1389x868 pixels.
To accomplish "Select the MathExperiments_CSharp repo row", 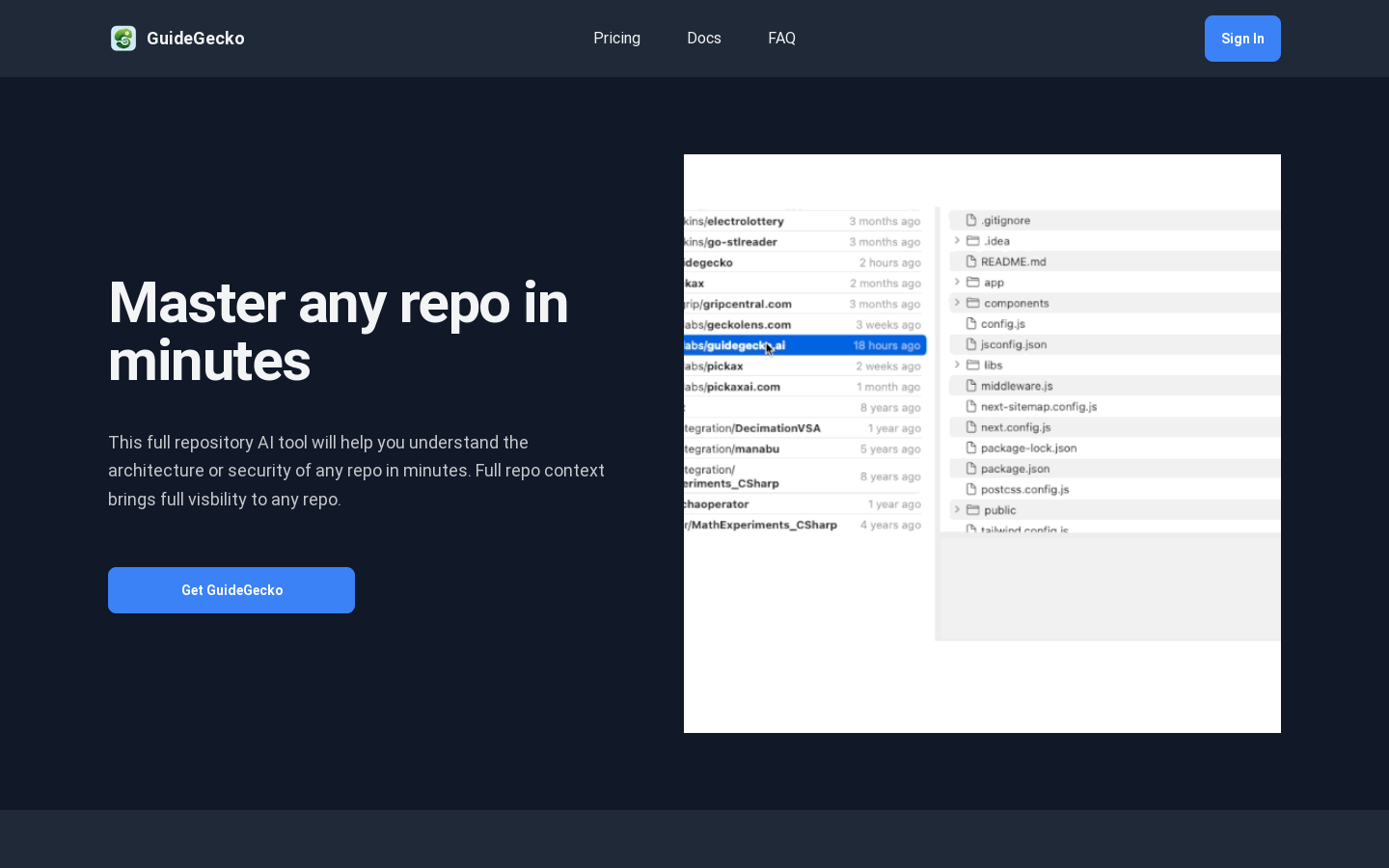I will click(804, 525).
